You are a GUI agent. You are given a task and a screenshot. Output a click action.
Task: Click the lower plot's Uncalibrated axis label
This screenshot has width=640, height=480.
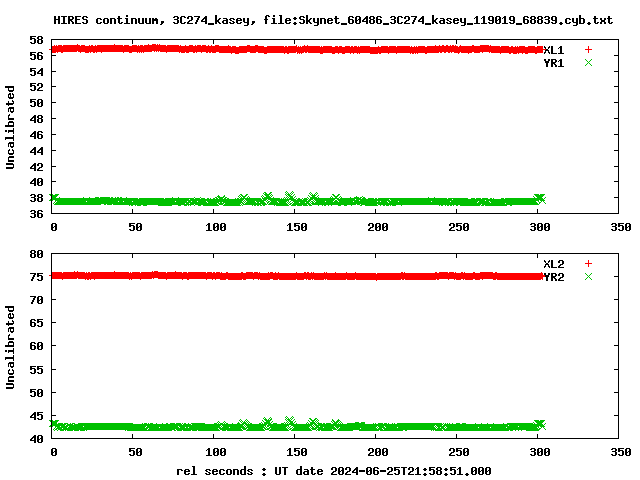(10, 347)
